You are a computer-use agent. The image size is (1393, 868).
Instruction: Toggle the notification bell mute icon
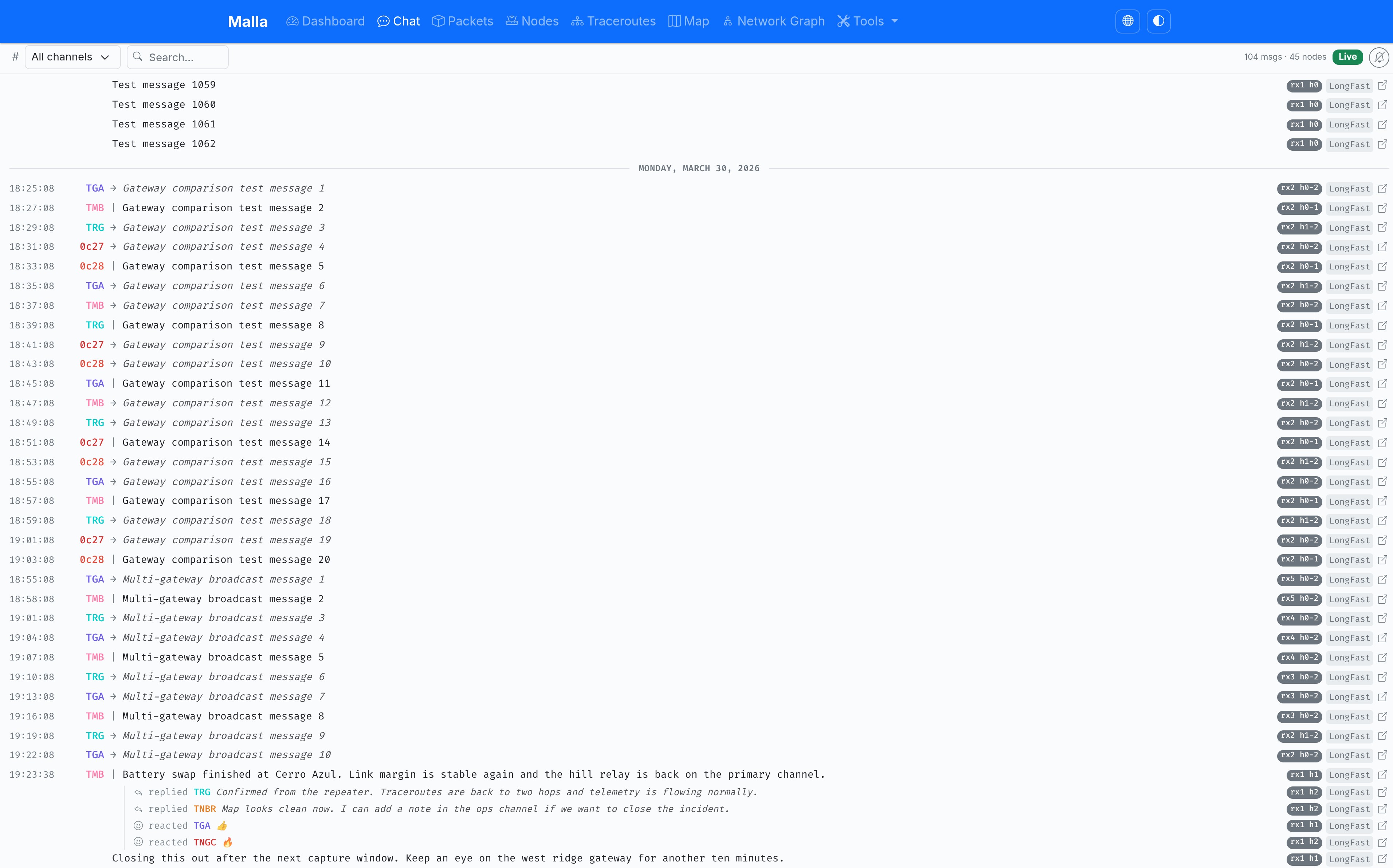click(1379, 57)
